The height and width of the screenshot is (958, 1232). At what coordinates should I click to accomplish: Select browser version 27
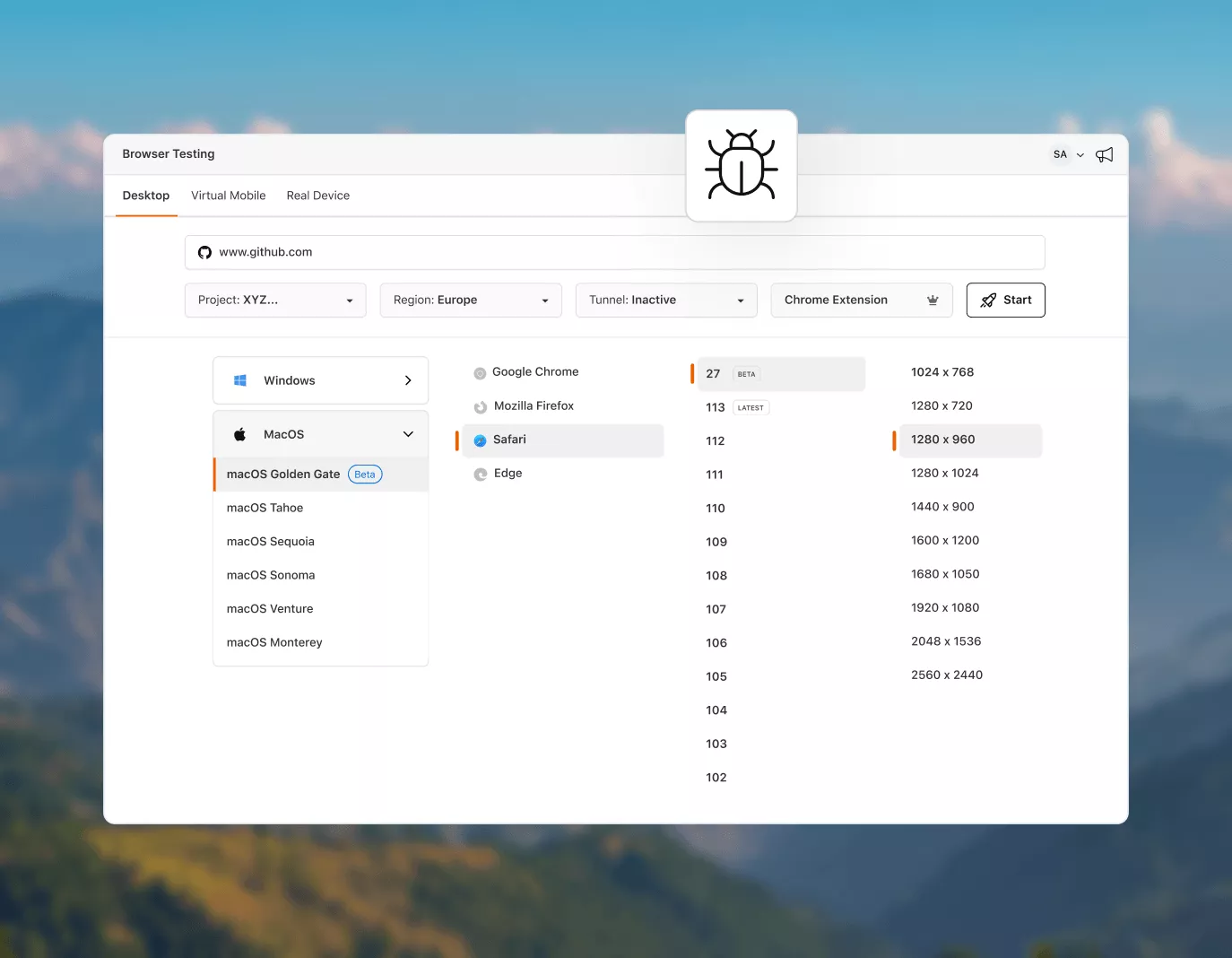point(781,374)
